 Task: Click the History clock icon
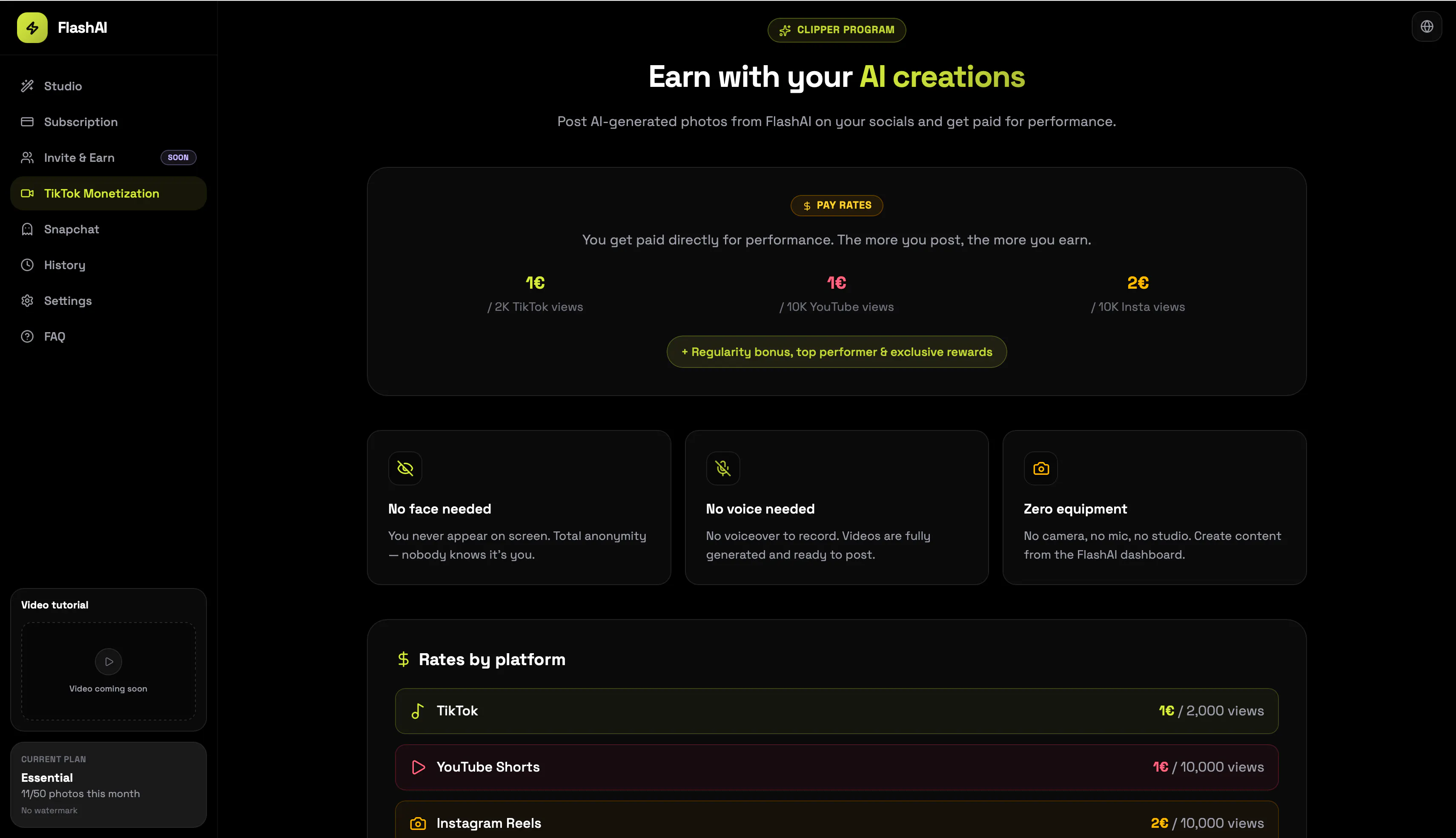pyautogui.click(x=27, y=265)
